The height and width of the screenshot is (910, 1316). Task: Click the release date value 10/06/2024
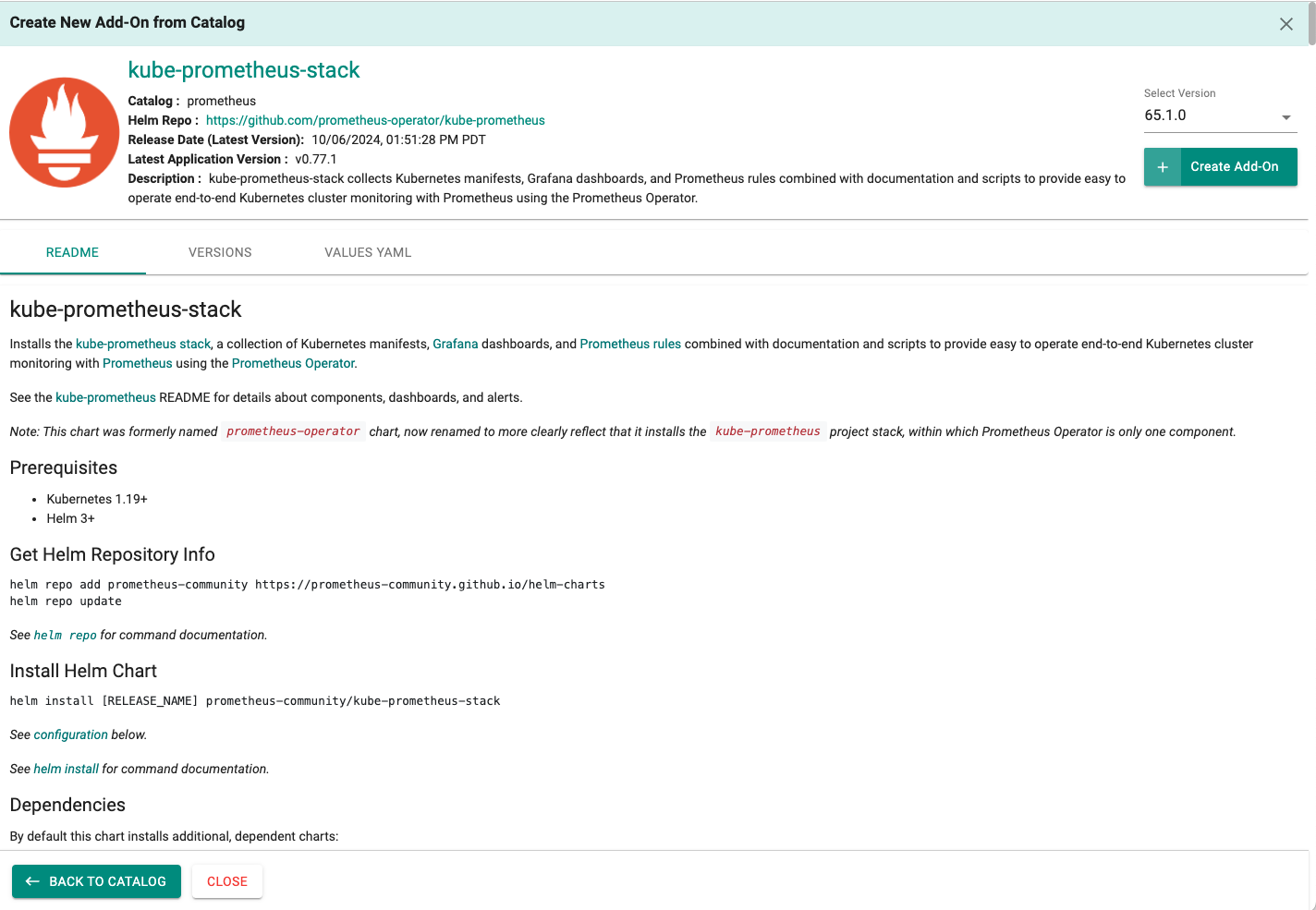(x=398, y=140)
